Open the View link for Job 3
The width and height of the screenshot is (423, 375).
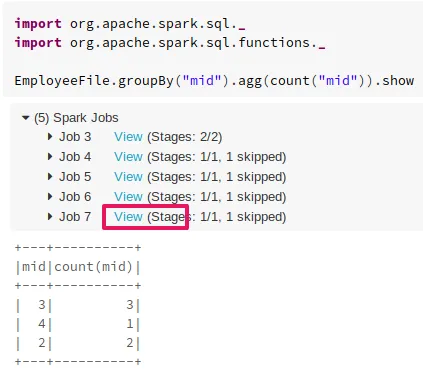point(128,137)
